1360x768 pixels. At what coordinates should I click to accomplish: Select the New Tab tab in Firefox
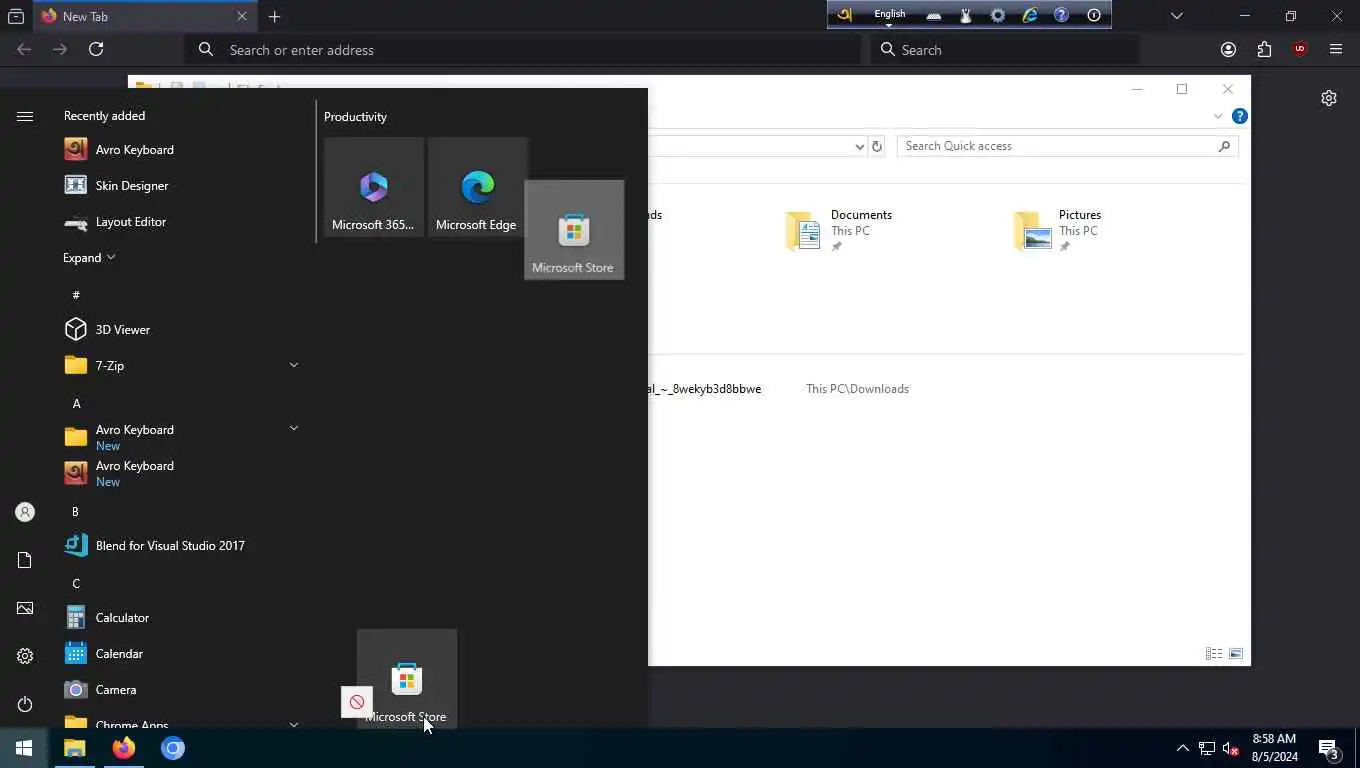coord(143,16)
